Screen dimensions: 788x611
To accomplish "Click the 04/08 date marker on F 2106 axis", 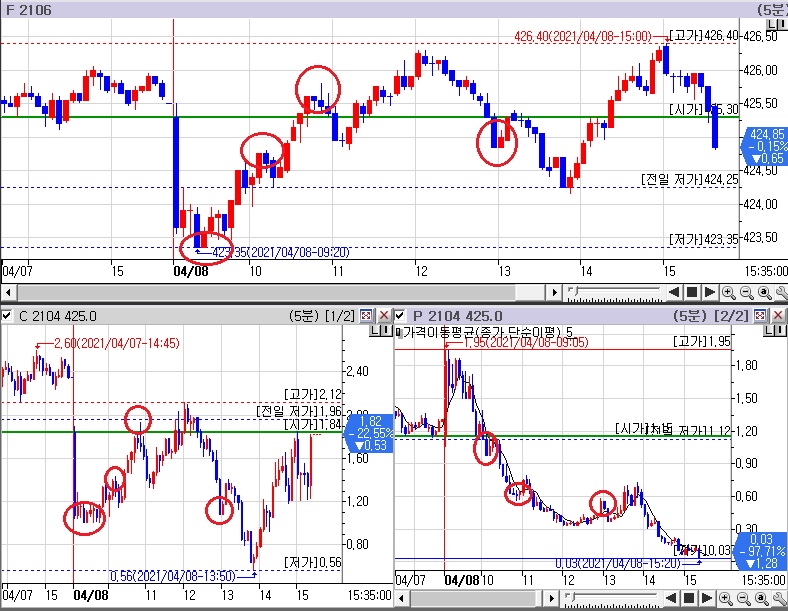I will coord(190,271).
